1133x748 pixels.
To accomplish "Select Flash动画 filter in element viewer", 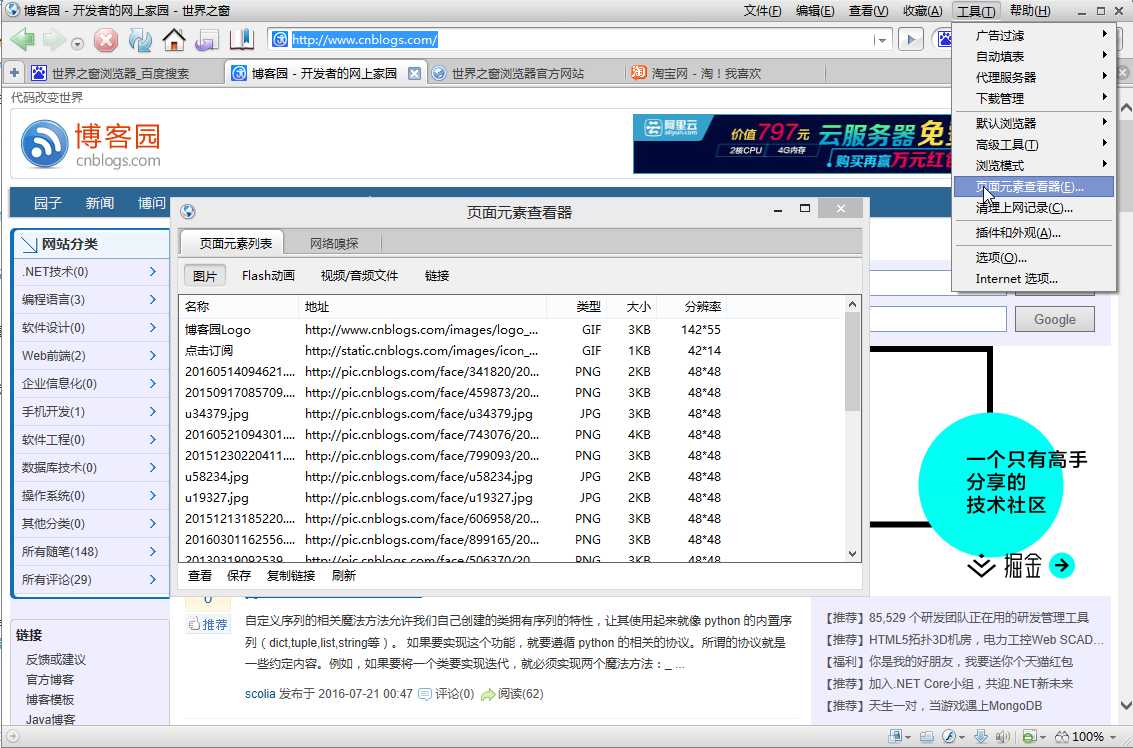I will click(x=268, y=275).
